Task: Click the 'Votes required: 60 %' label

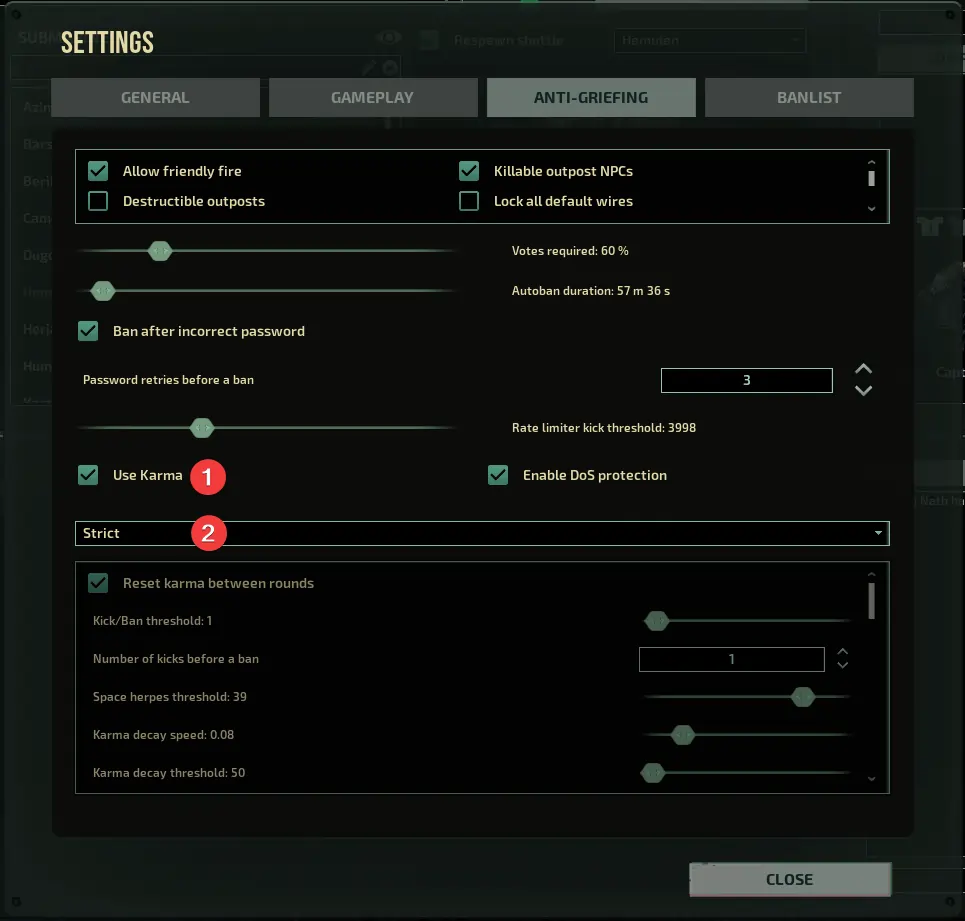Action: [570, 251]
